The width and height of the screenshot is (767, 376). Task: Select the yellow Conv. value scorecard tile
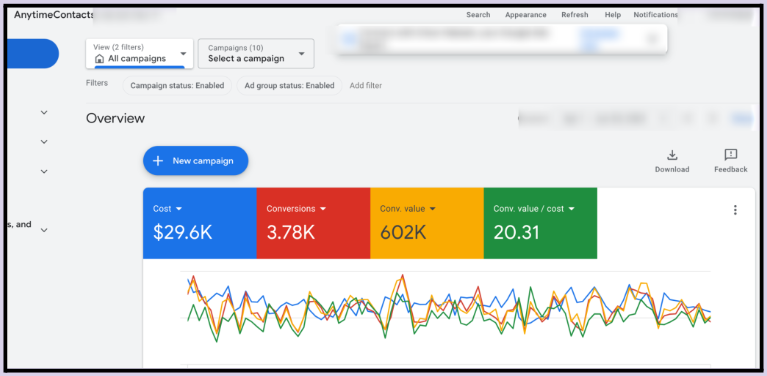(427, 223)
